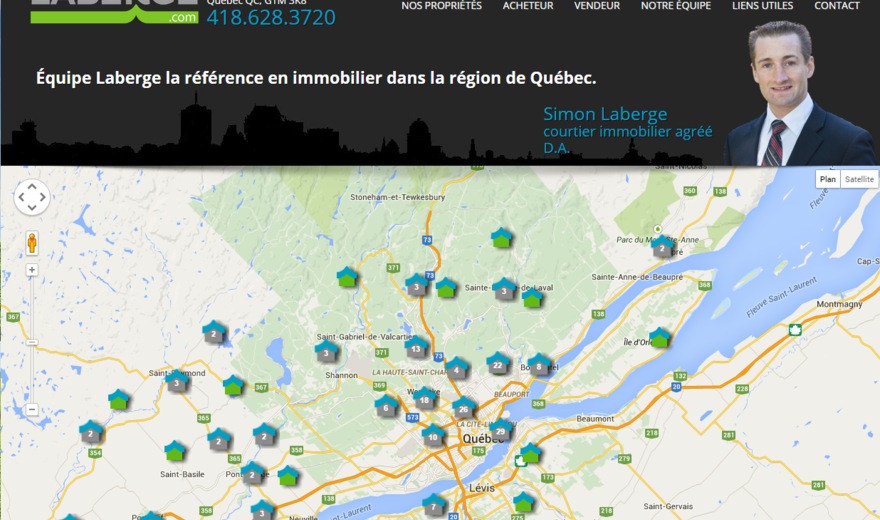Click the Laberge .com logo
Image resolution: width=880 pixels, height=520 pixels.
pyautogui.click(x=114, y=11)
